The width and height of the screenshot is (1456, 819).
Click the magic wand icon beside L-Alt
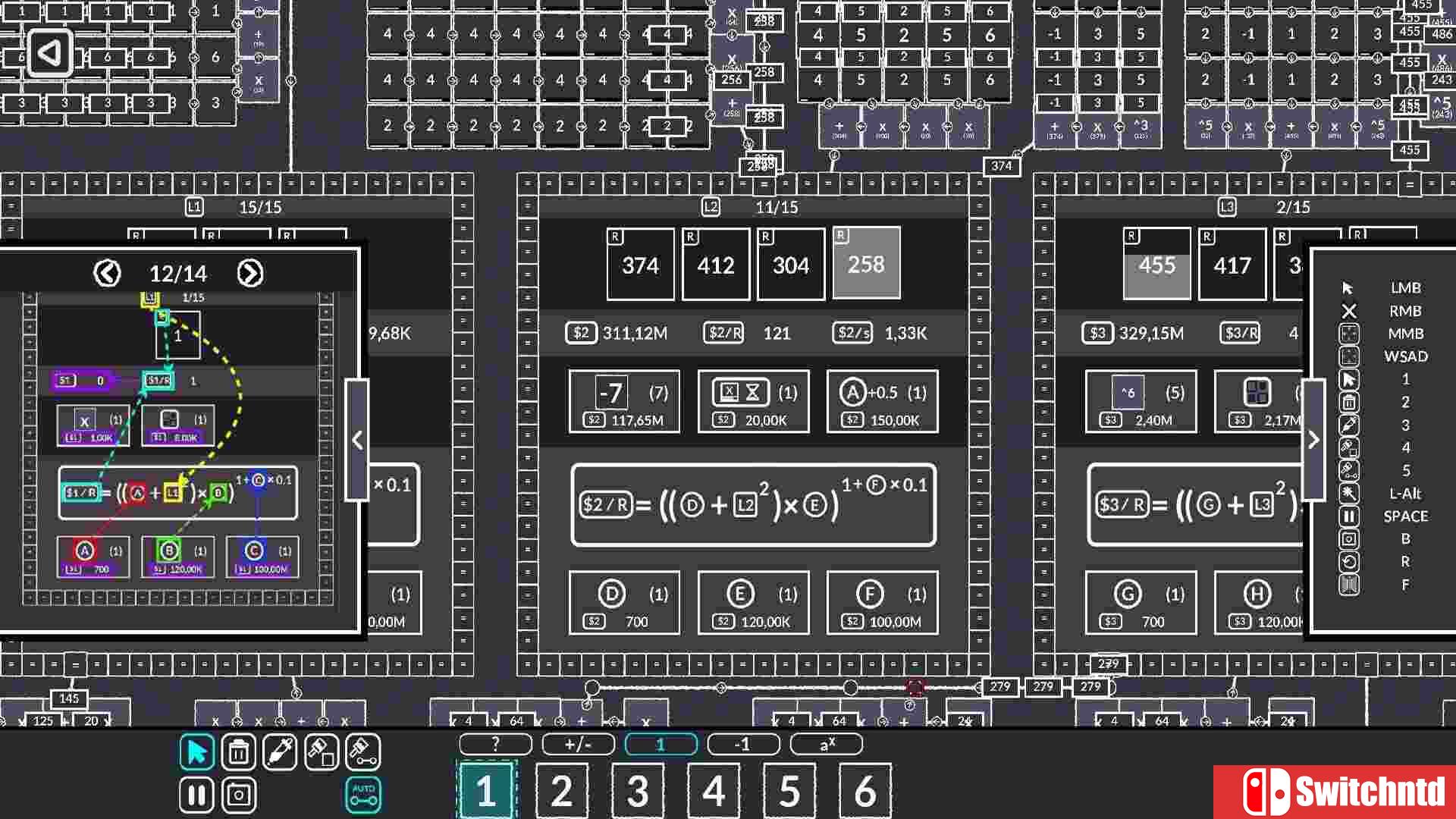[1348, 494]
